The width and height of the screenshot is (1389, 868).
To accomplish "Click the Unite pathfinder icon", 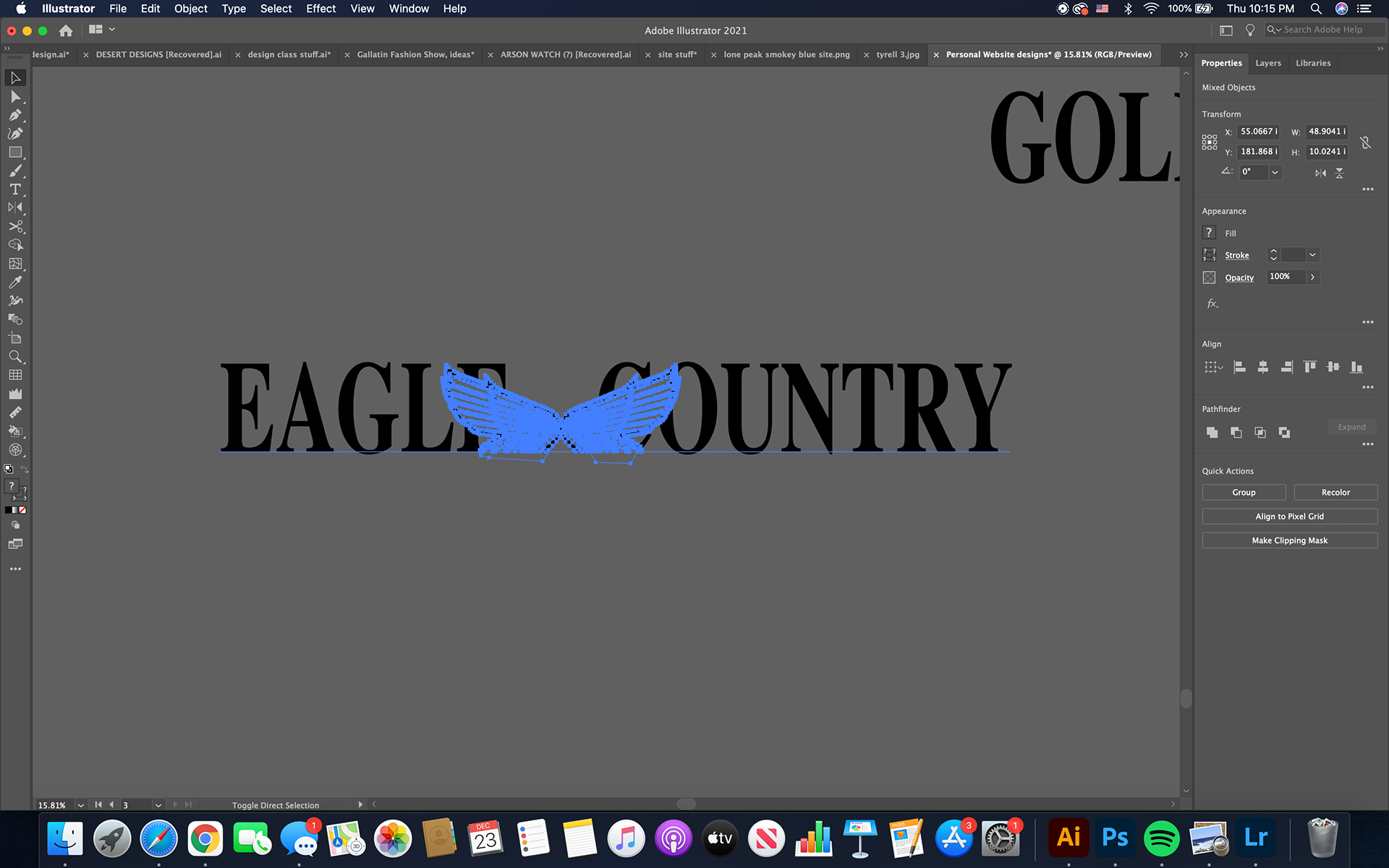I will point(1212,433).
